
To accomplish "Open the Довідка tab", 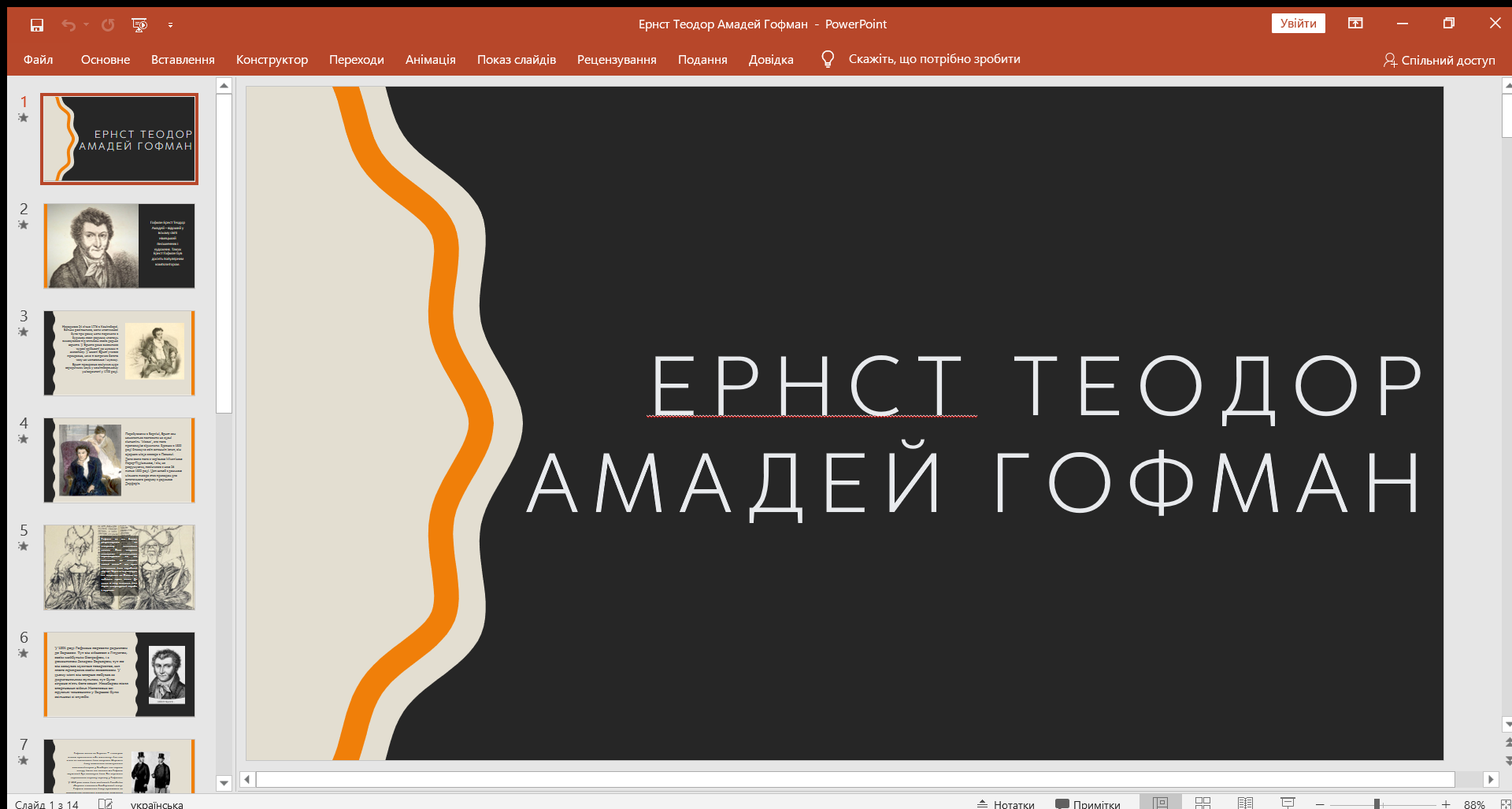I will click(771, 60).
